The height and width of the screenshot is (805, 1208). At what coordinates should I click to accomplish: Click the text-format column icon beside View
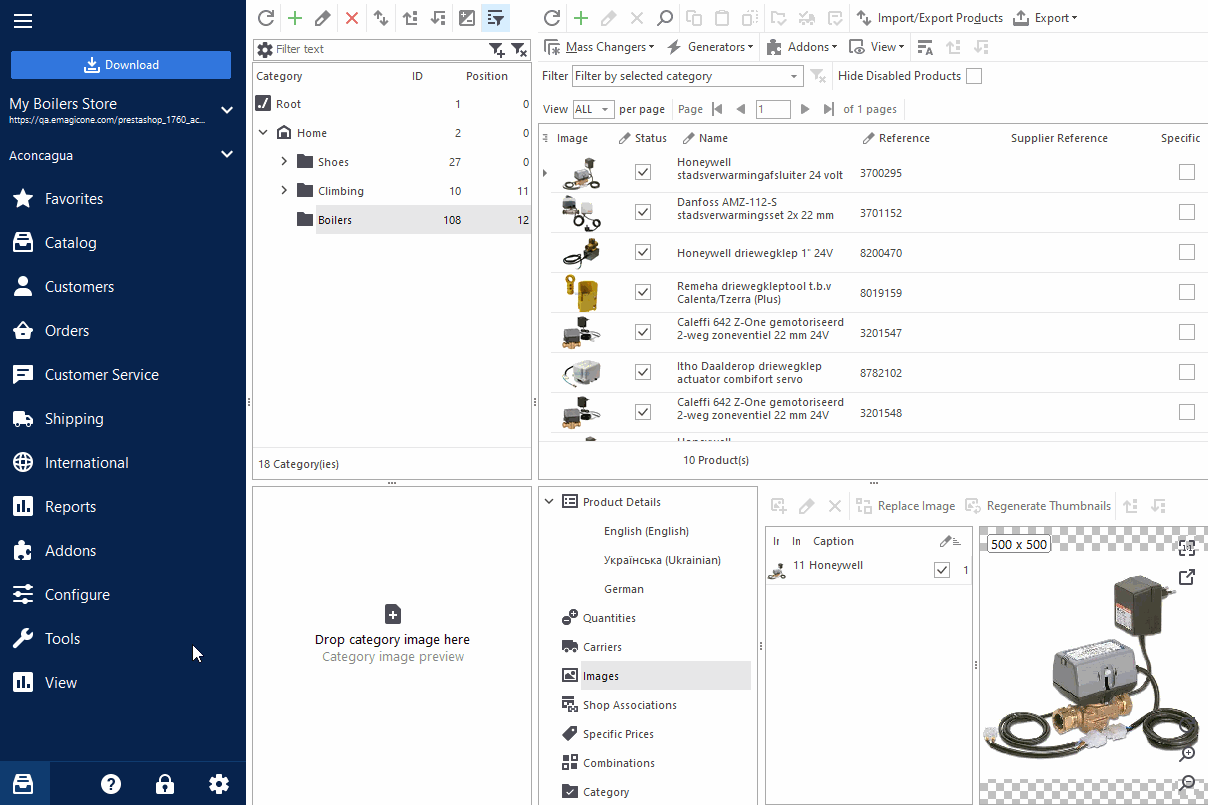[925, 47]
